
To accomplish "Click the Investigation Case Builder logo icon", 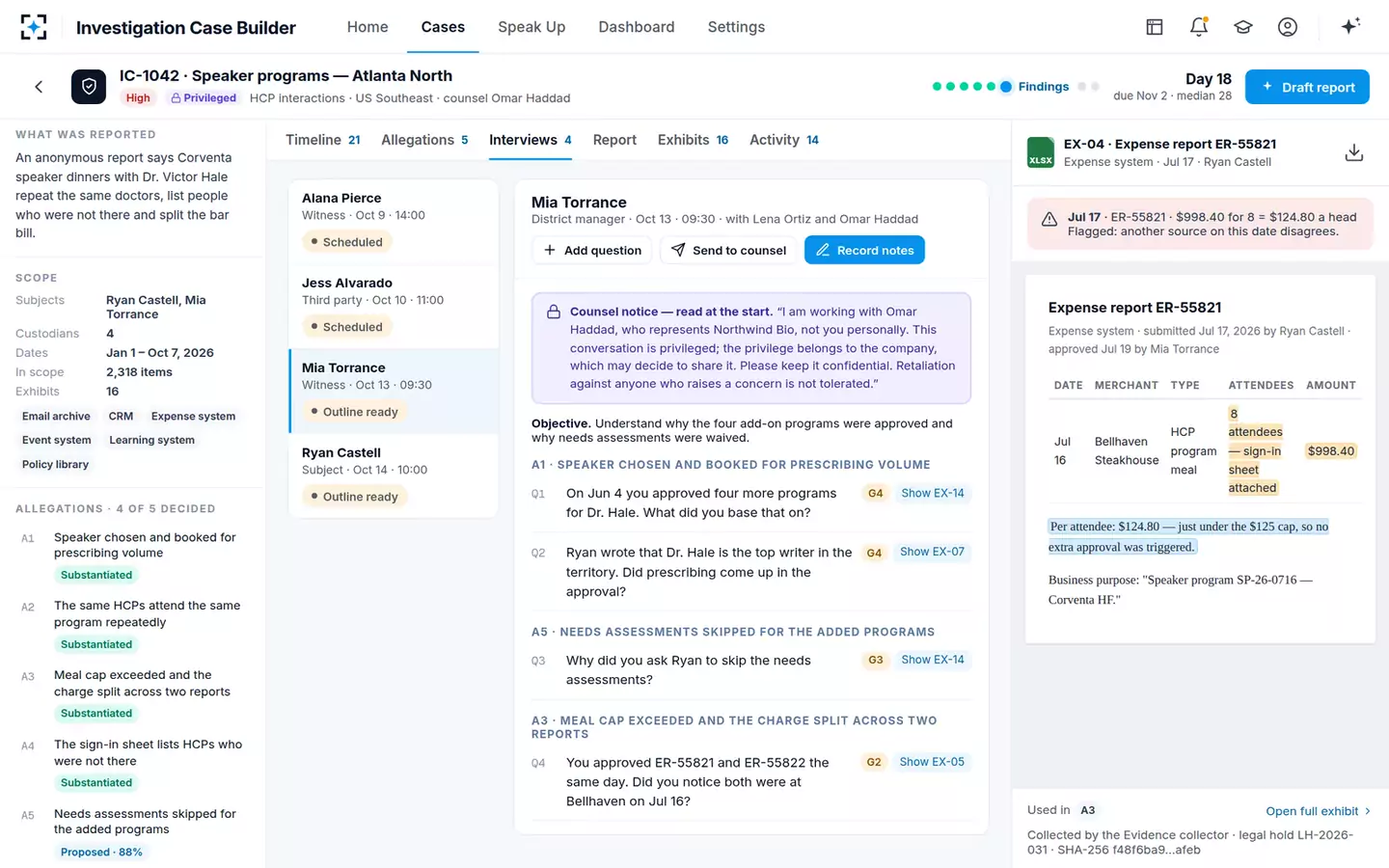I will (34, 27).
